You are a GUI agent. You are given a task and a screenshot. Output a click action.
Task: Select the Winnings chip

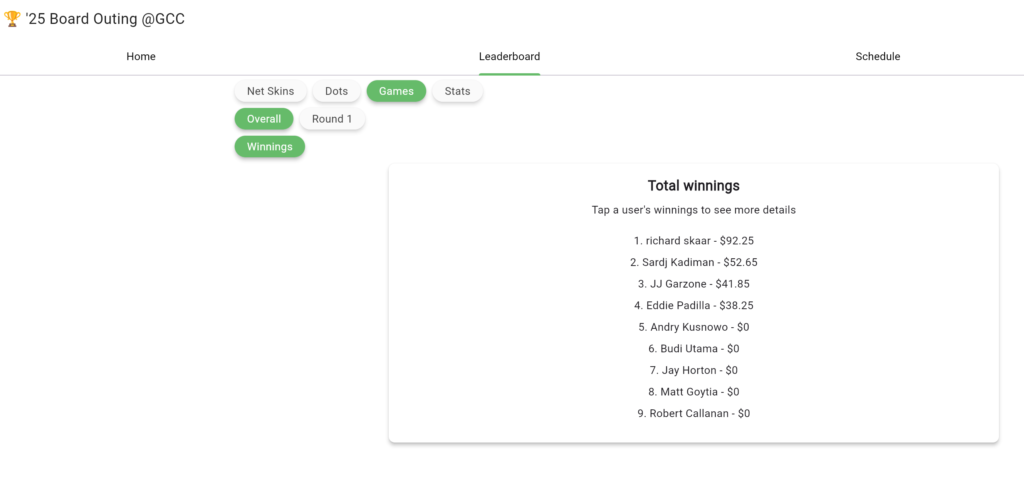coord(269,147)
